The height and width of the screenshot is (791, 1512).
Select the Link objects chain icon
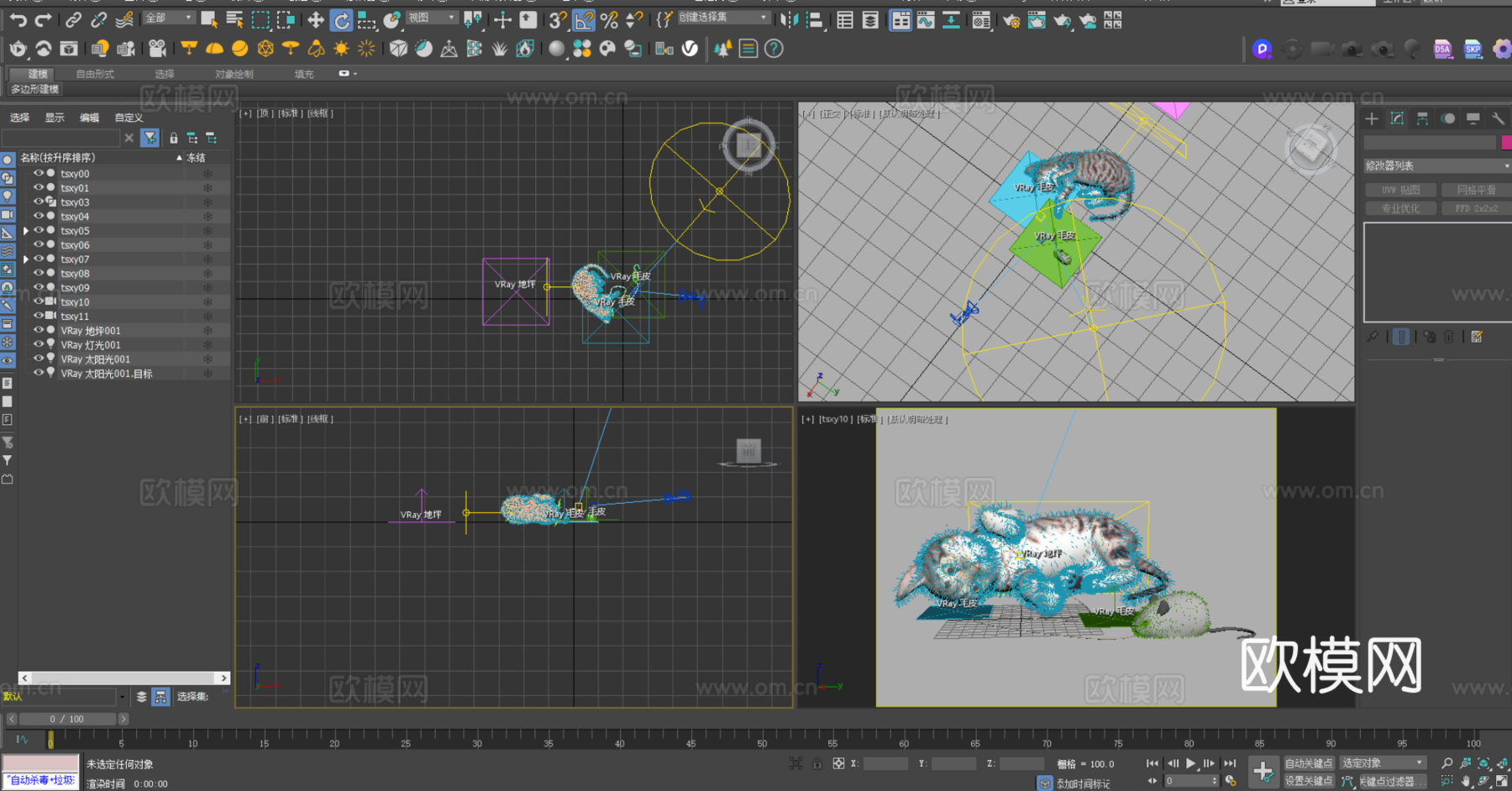pos(74,19)
